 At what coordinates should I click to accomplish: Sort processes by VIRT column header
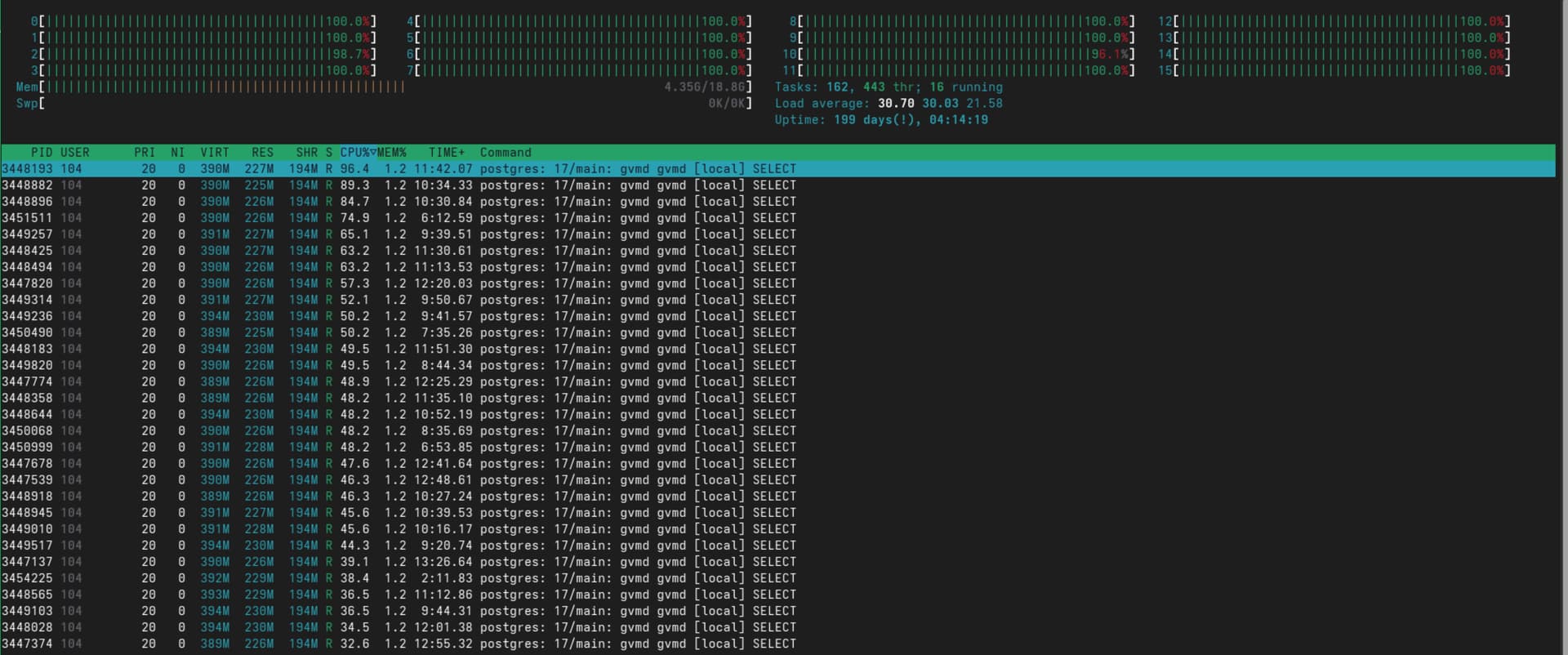click(215, 153)
